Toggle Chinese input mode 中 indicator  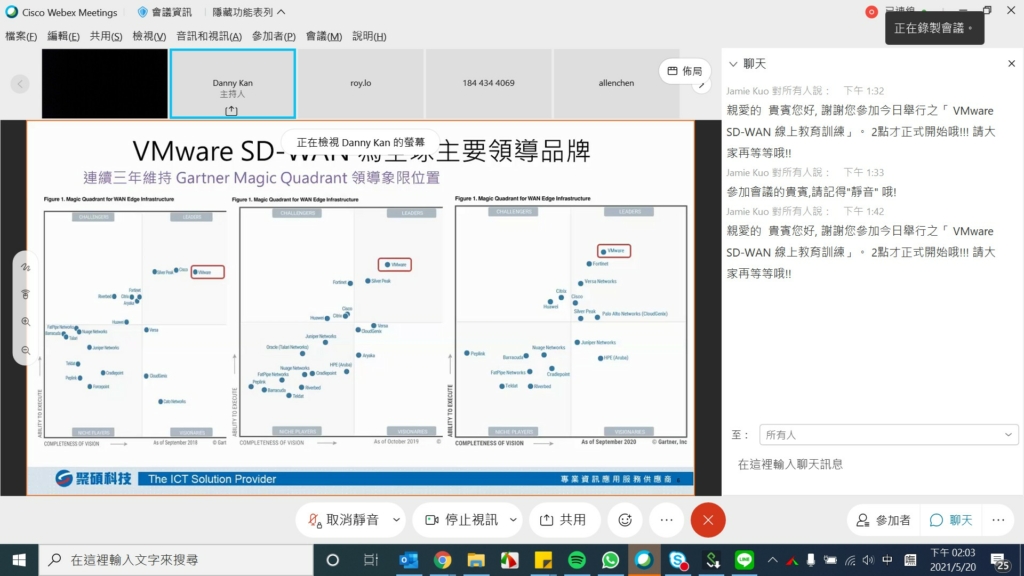click(888, 560)
